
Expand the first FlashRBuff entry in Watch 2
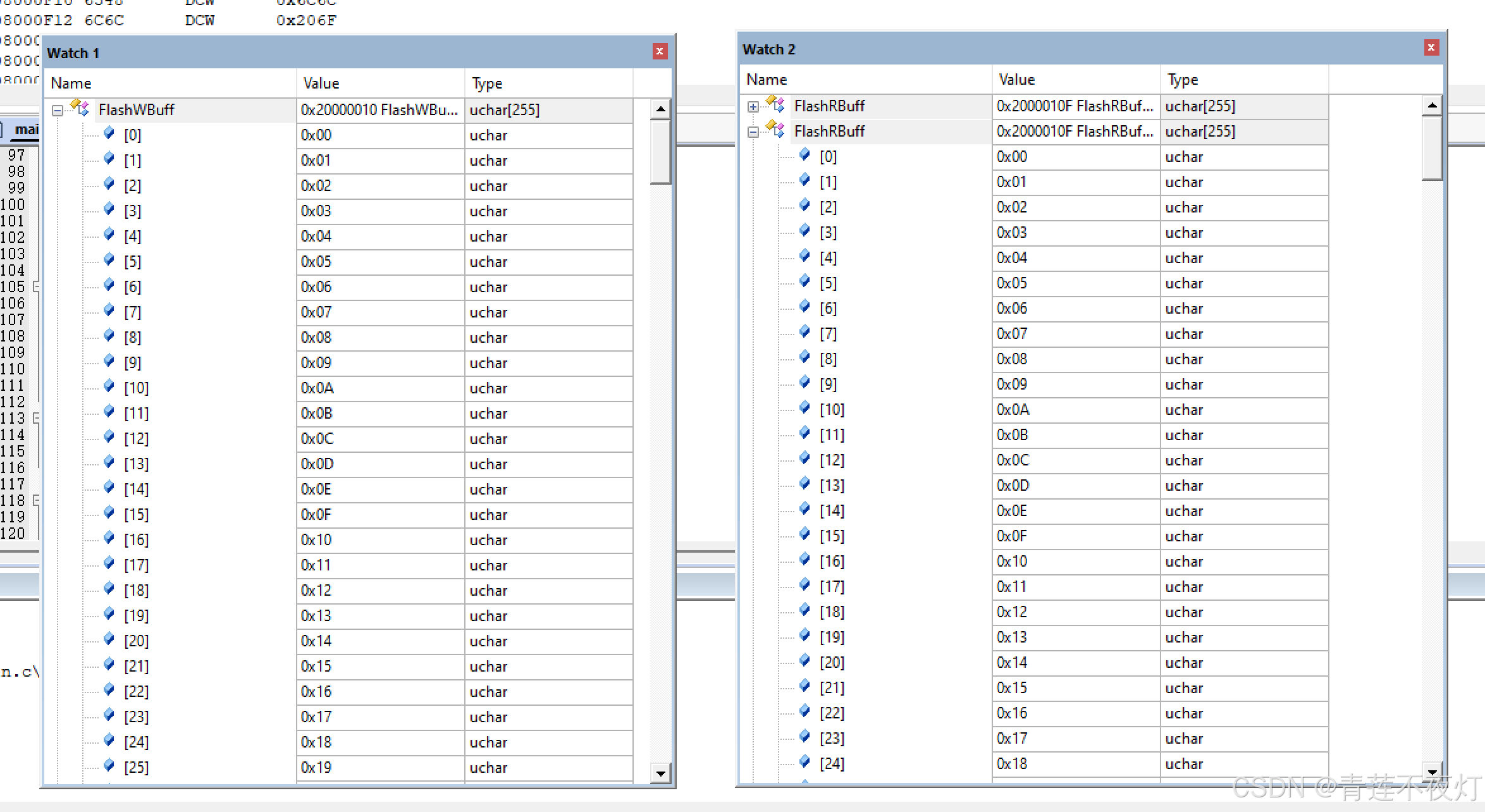click(753, 107)
